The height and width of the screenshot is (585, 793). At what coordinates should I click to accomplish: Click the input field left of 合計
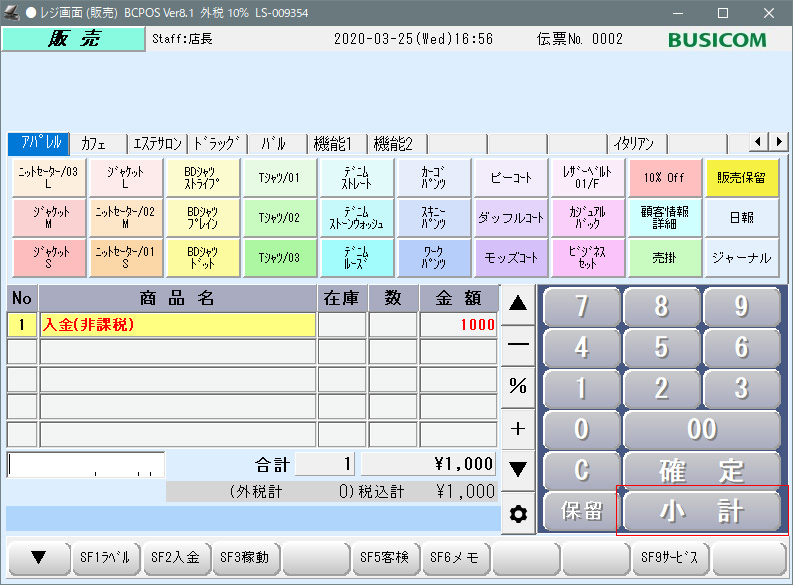pos(85,465)
